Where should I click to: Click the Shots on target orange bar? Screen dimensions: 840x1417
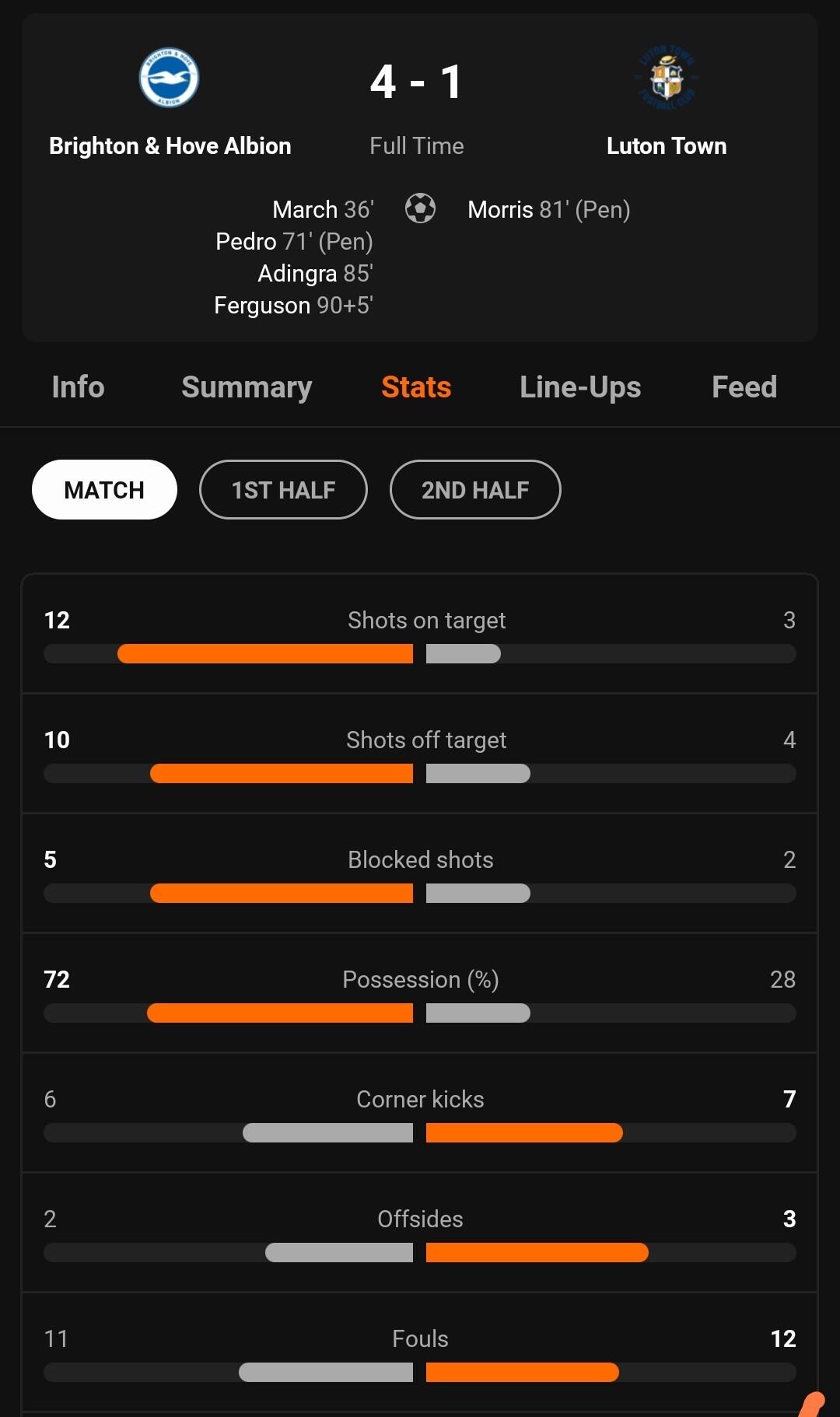265,654
